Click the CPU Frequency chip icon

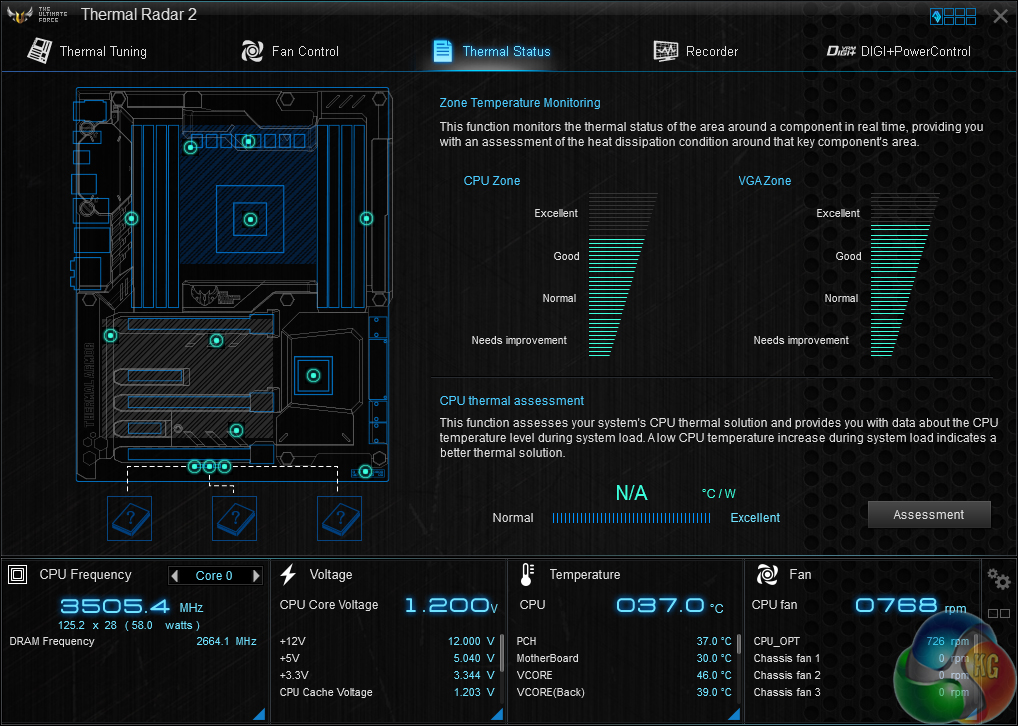[x=18, y=575]
